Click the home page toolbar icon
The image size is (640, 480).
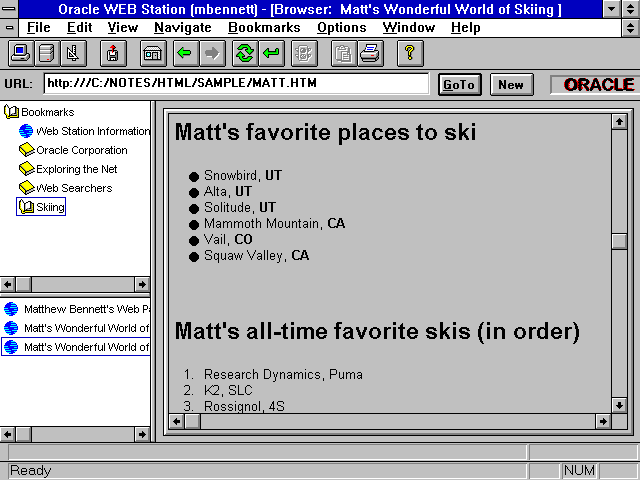pyautogui.click(x=153, y=53)
